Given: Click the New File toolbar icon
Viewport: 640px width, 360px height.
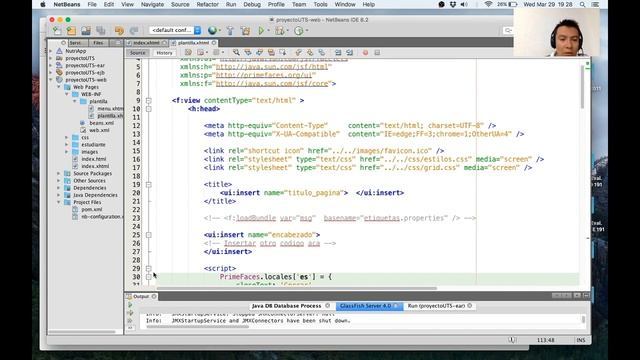Looking at the screenshot, I should pyautogui.click(x=57, y=31).
